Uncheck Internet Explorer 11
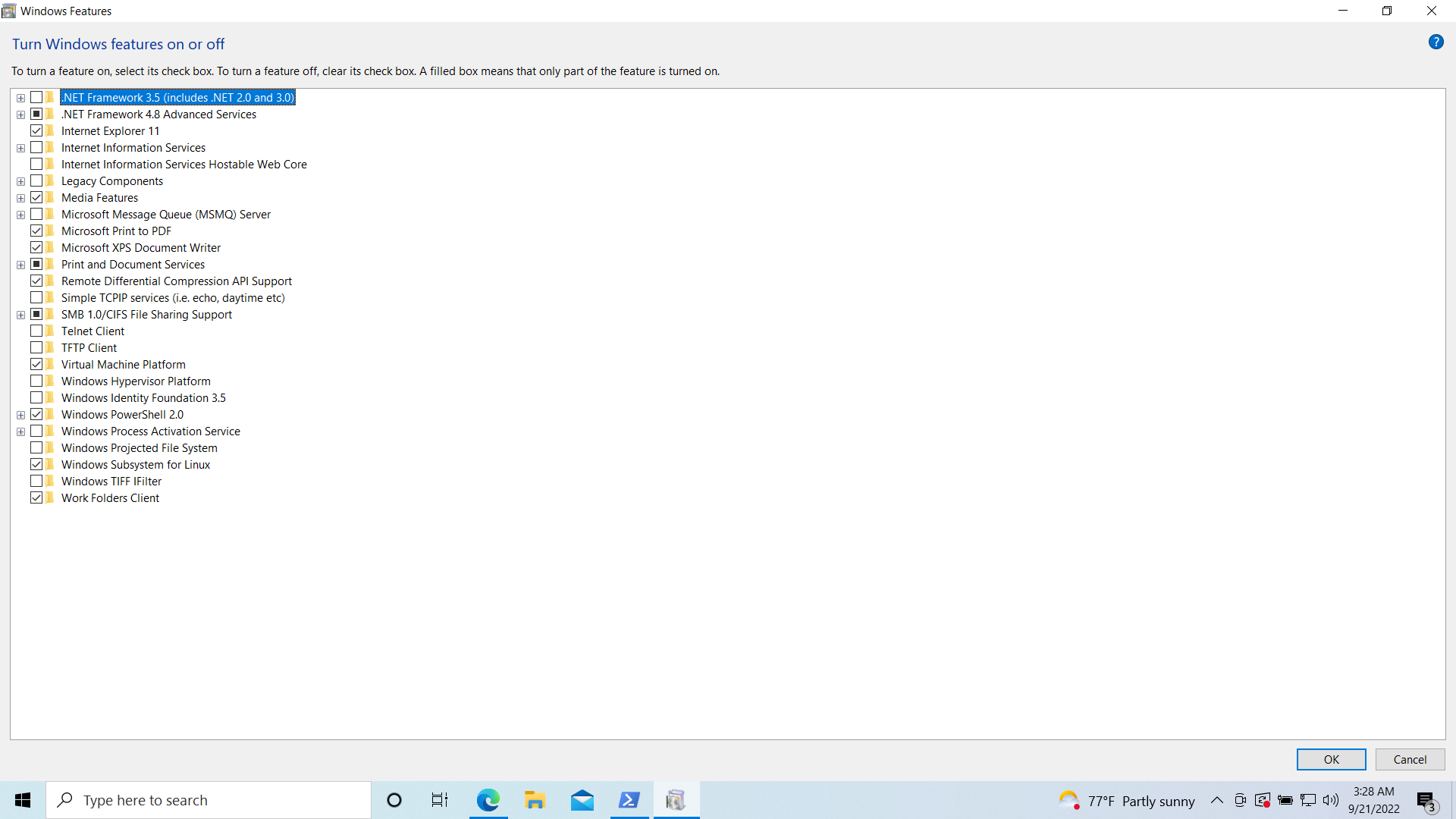Screen dimensions: 1456x819 pos(36,130)
